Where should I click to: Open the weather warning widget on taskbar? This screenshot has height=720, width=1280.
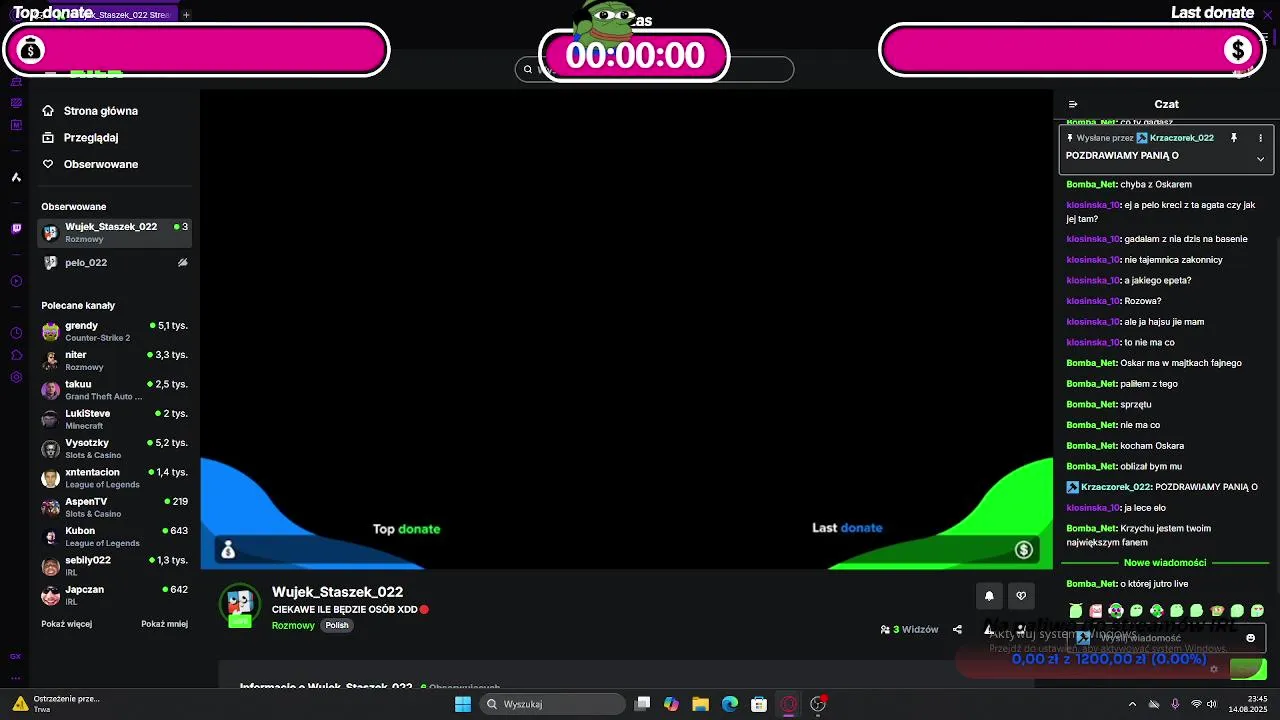(56, 704)
